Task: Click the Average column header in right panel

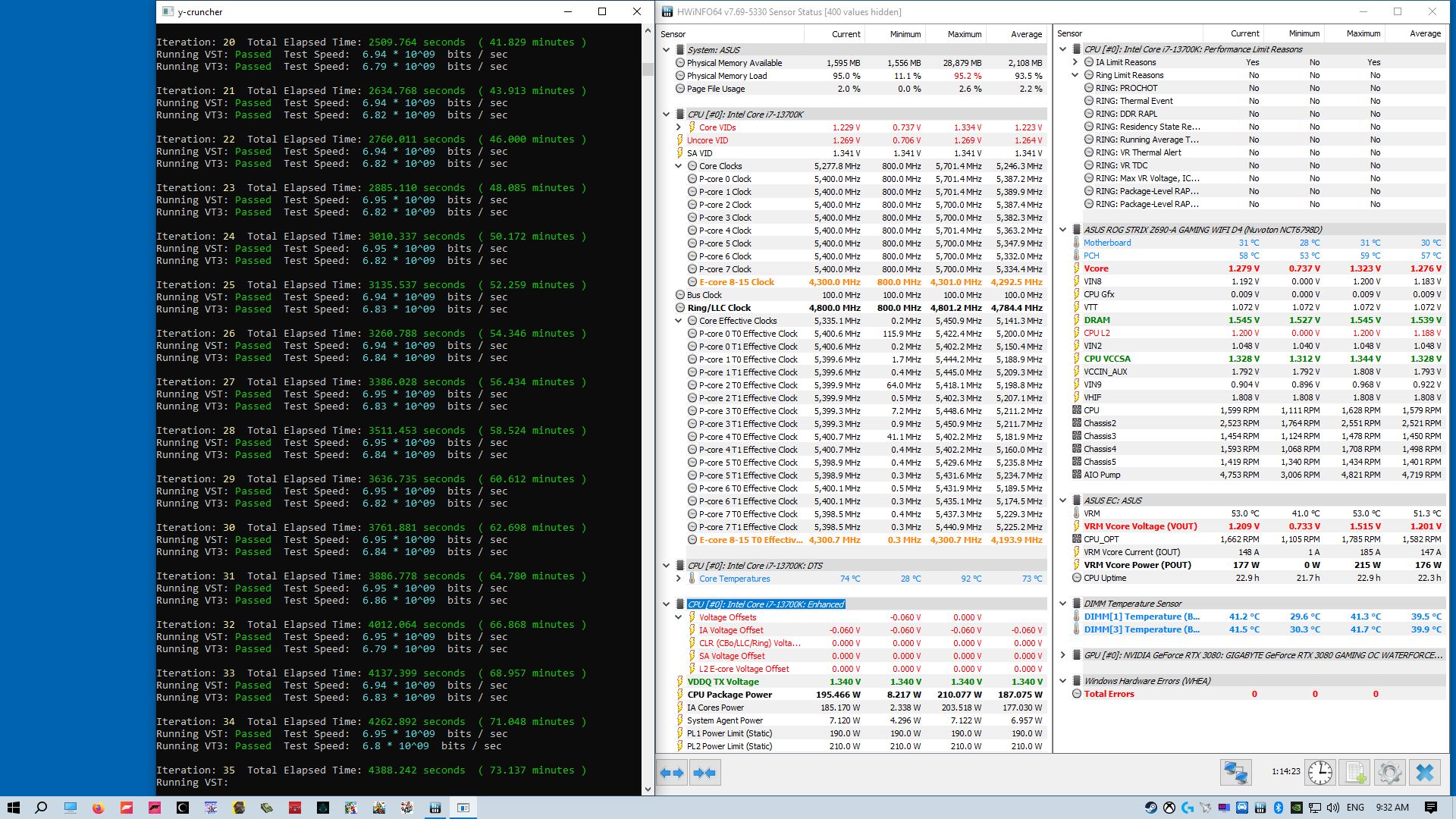Action: pos(1424,33)
